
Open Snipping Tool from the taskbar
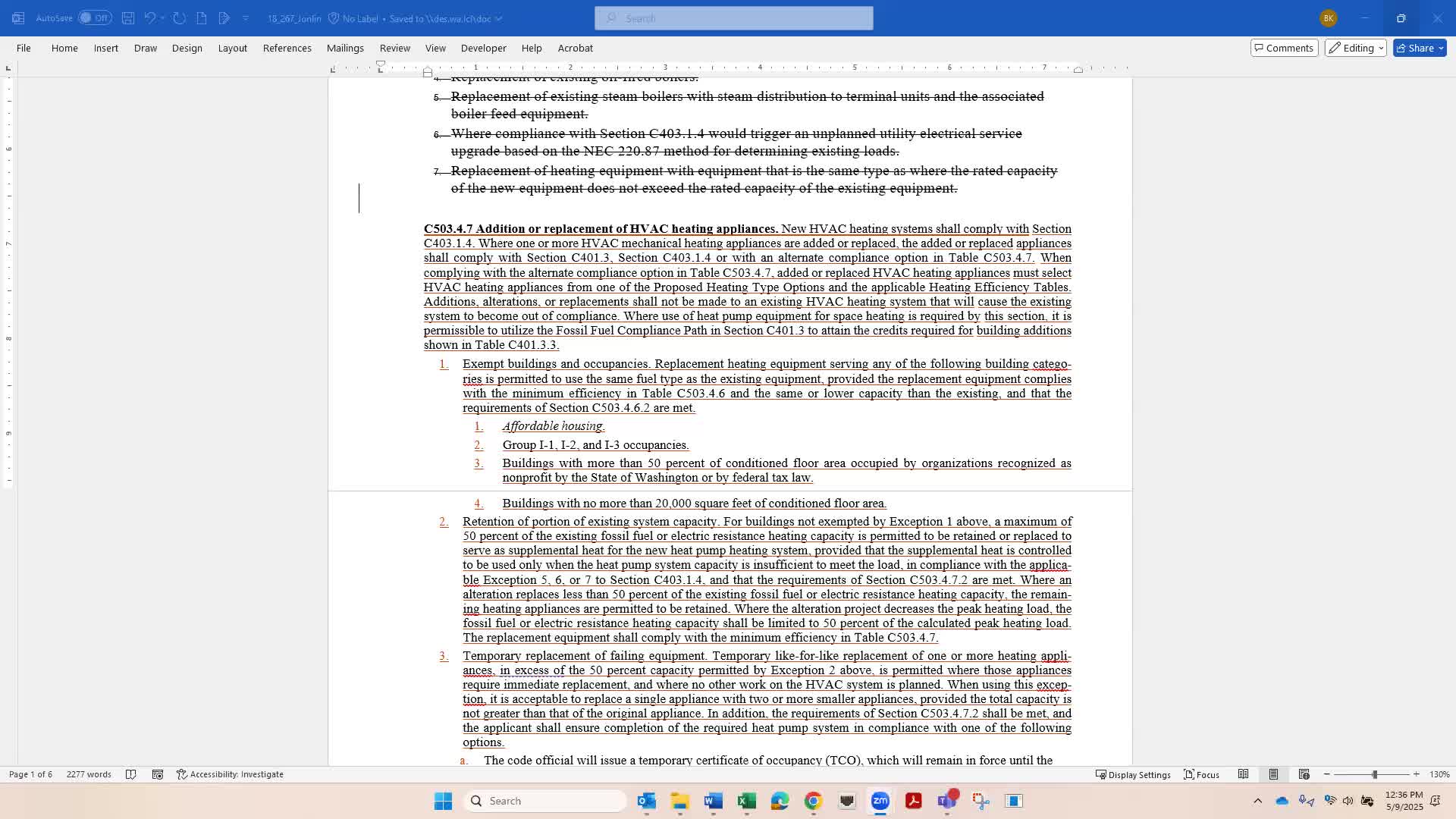tap(981, 801)
